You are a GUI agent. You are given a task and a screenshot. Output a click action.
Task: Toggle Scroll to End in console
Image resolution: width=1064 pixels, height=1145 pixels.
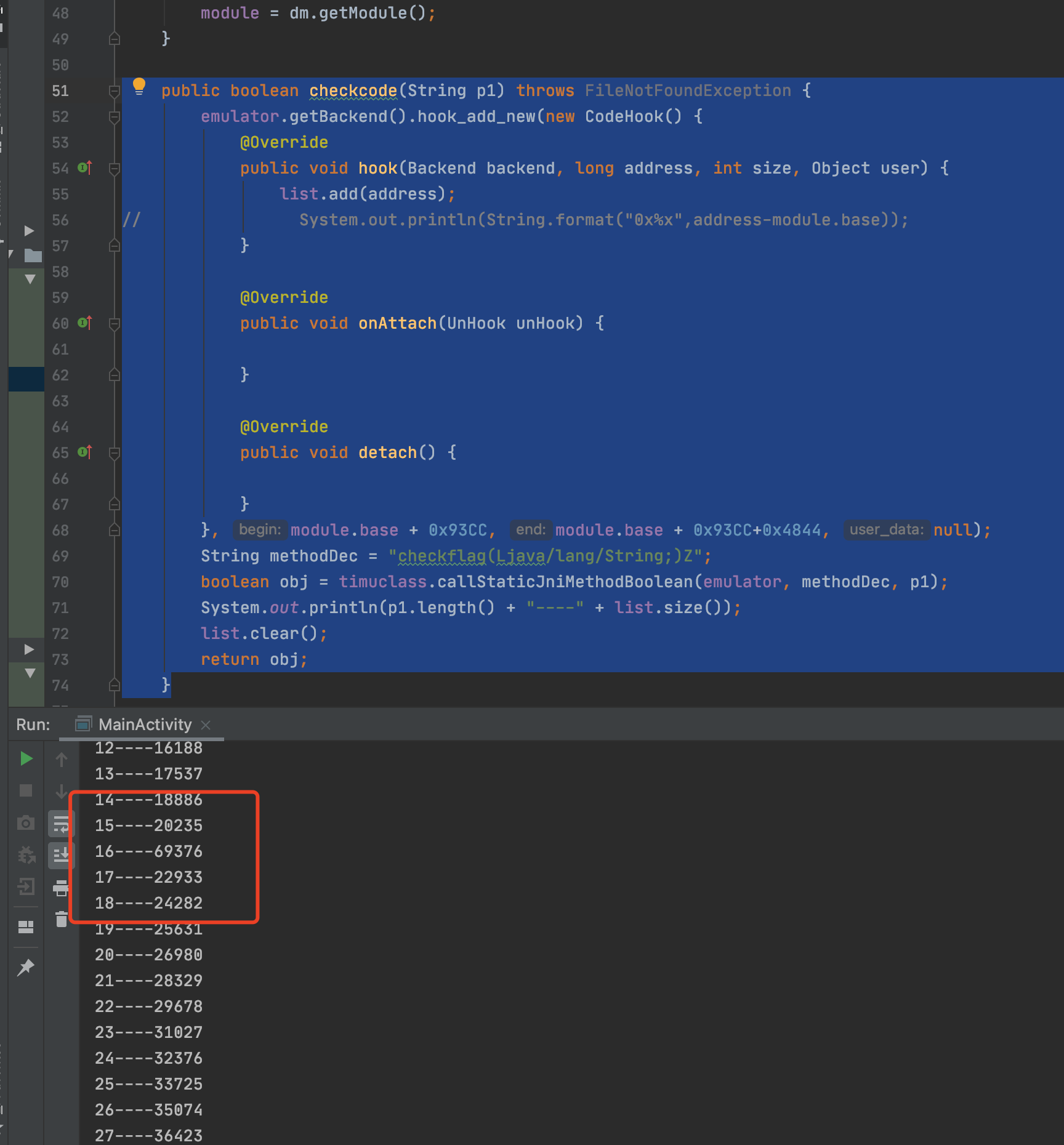(61, 855)
